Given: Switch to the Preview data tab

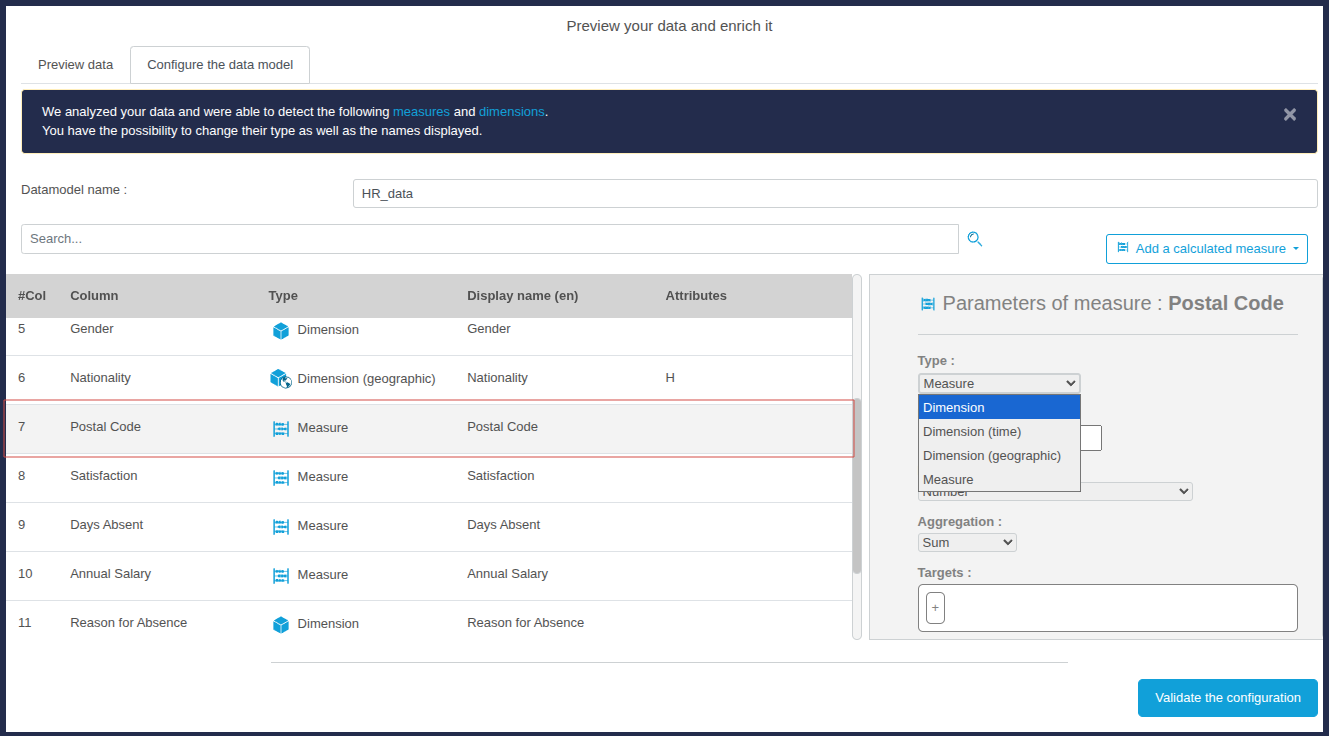Looking at the screenshot, I should [x=76, y=65].
